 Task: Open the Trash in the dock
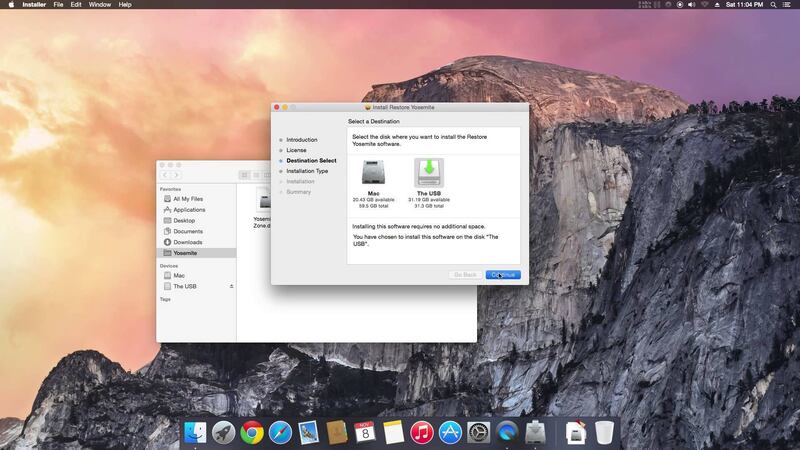click(605, 433)
